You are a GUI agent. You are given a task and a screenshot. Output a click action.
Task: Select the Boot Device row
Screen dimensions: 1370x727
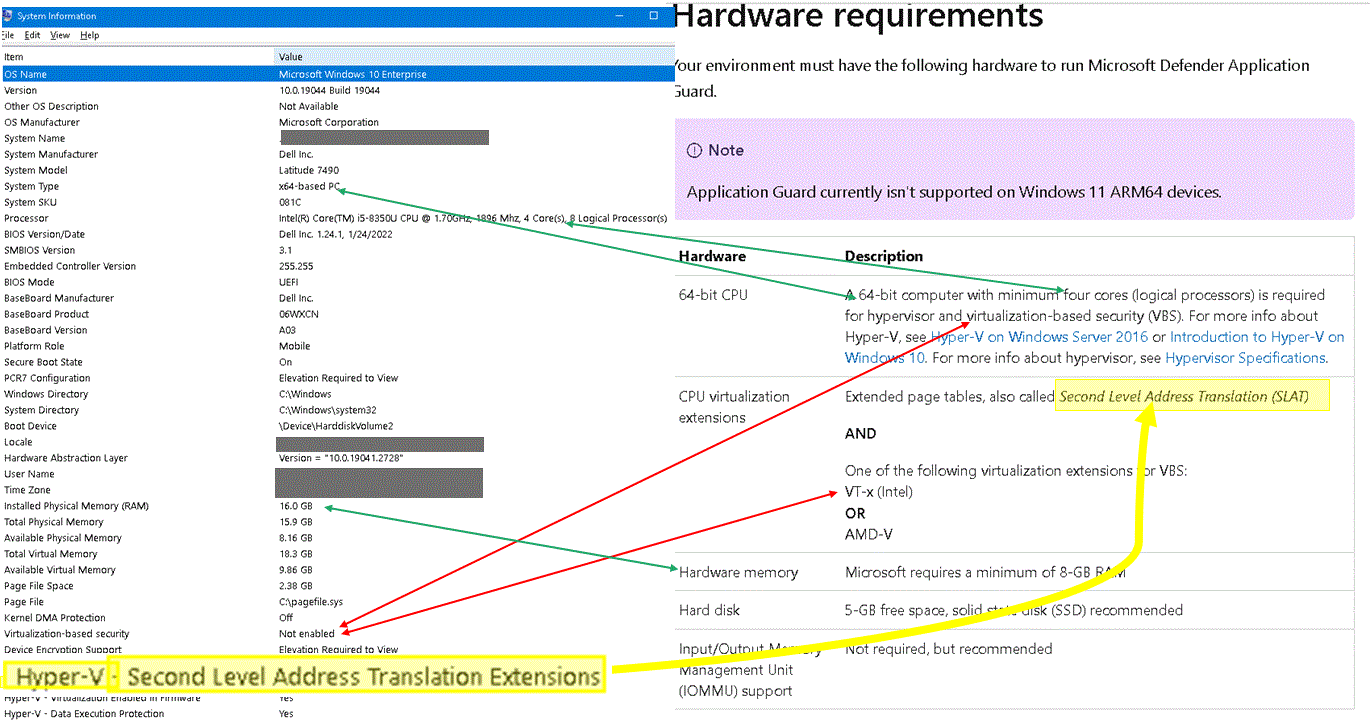click(x=337, y=426)
